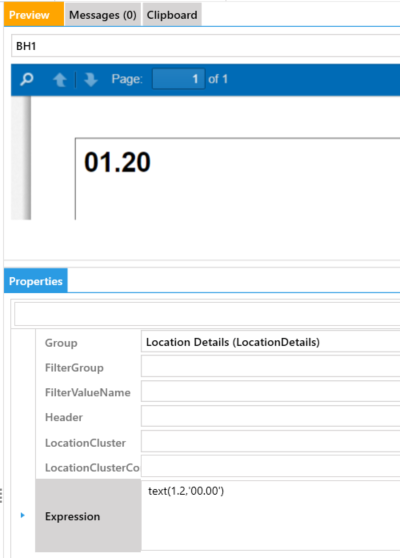This screenshot has width=400, height=558.
Task: Click the FilterGroup value field
Action: tap(270, 367)
